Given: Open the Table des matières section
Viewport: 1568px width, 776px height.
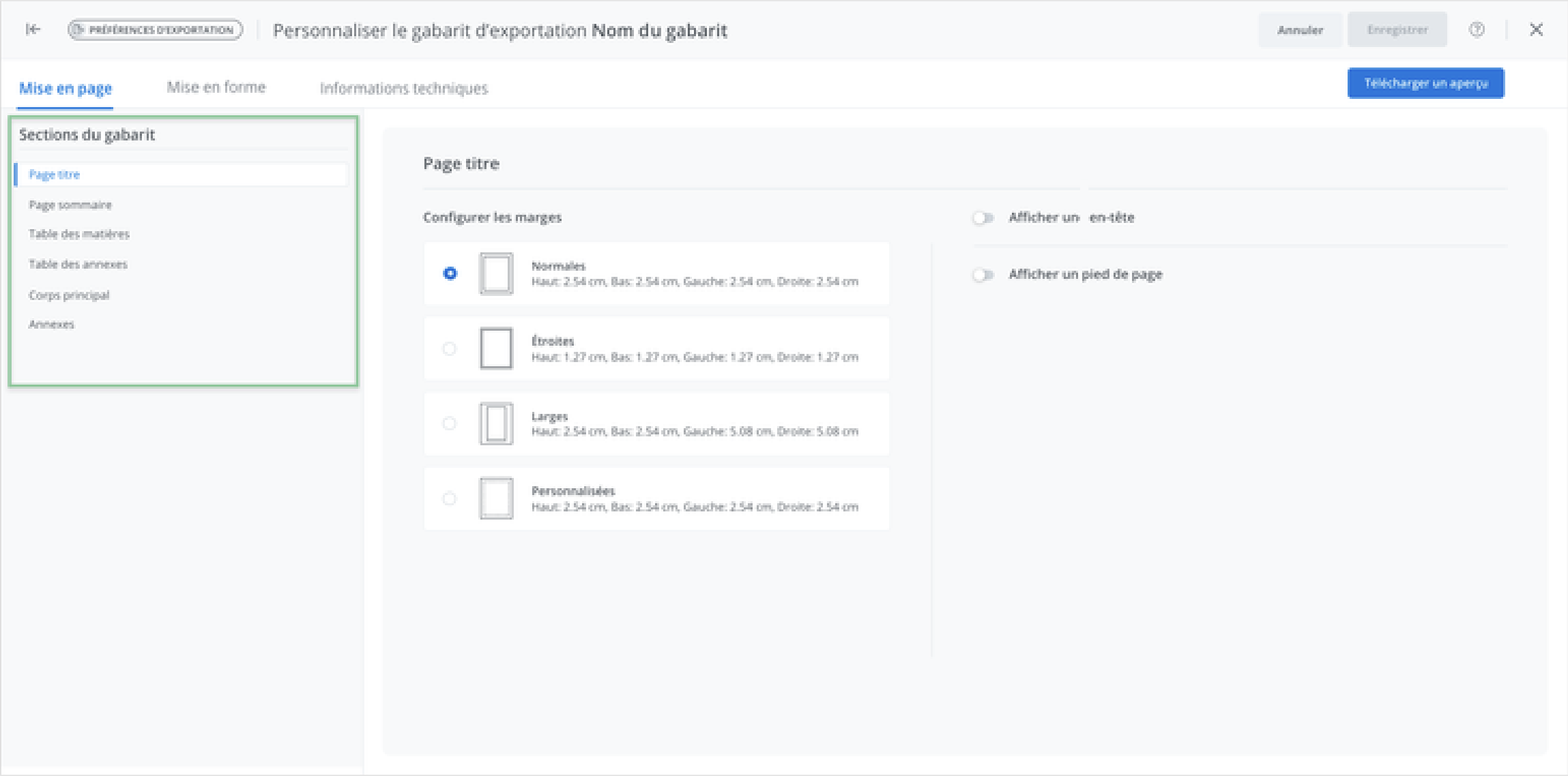Looking at the screenshot, I should coord(79,234).
